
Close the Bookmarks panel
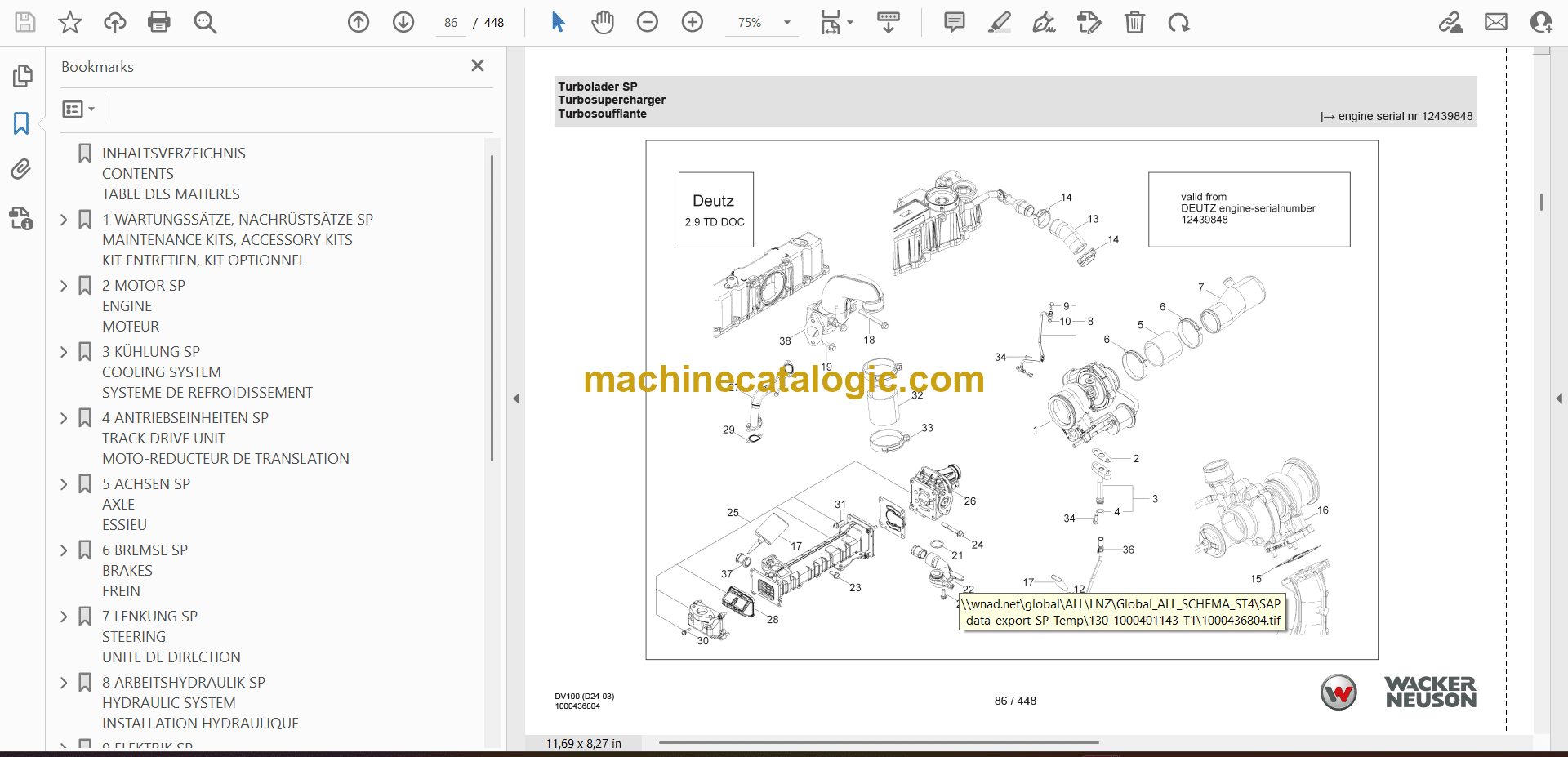[478, 65]
